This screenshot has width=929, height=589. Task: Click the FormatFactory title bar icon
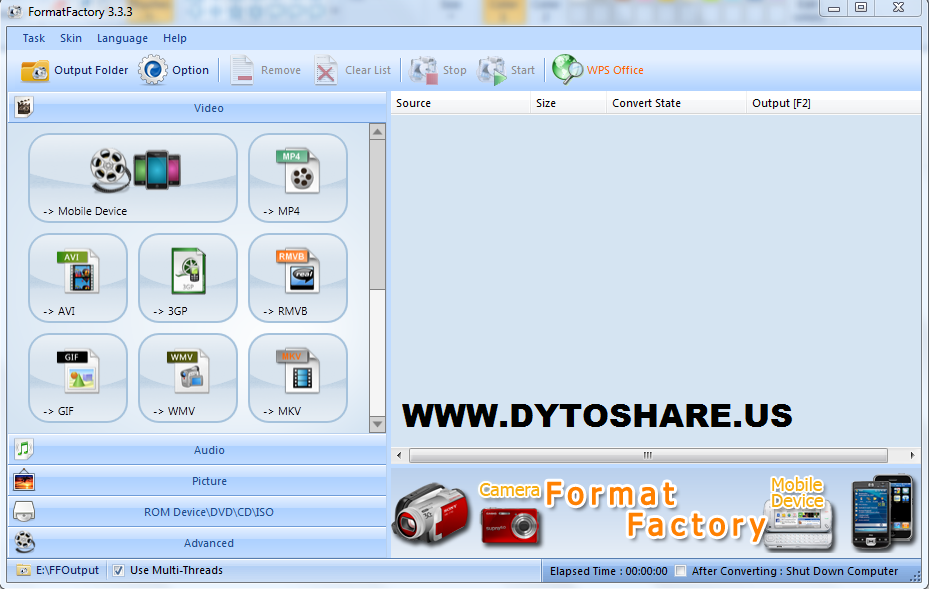coord(15,11)
